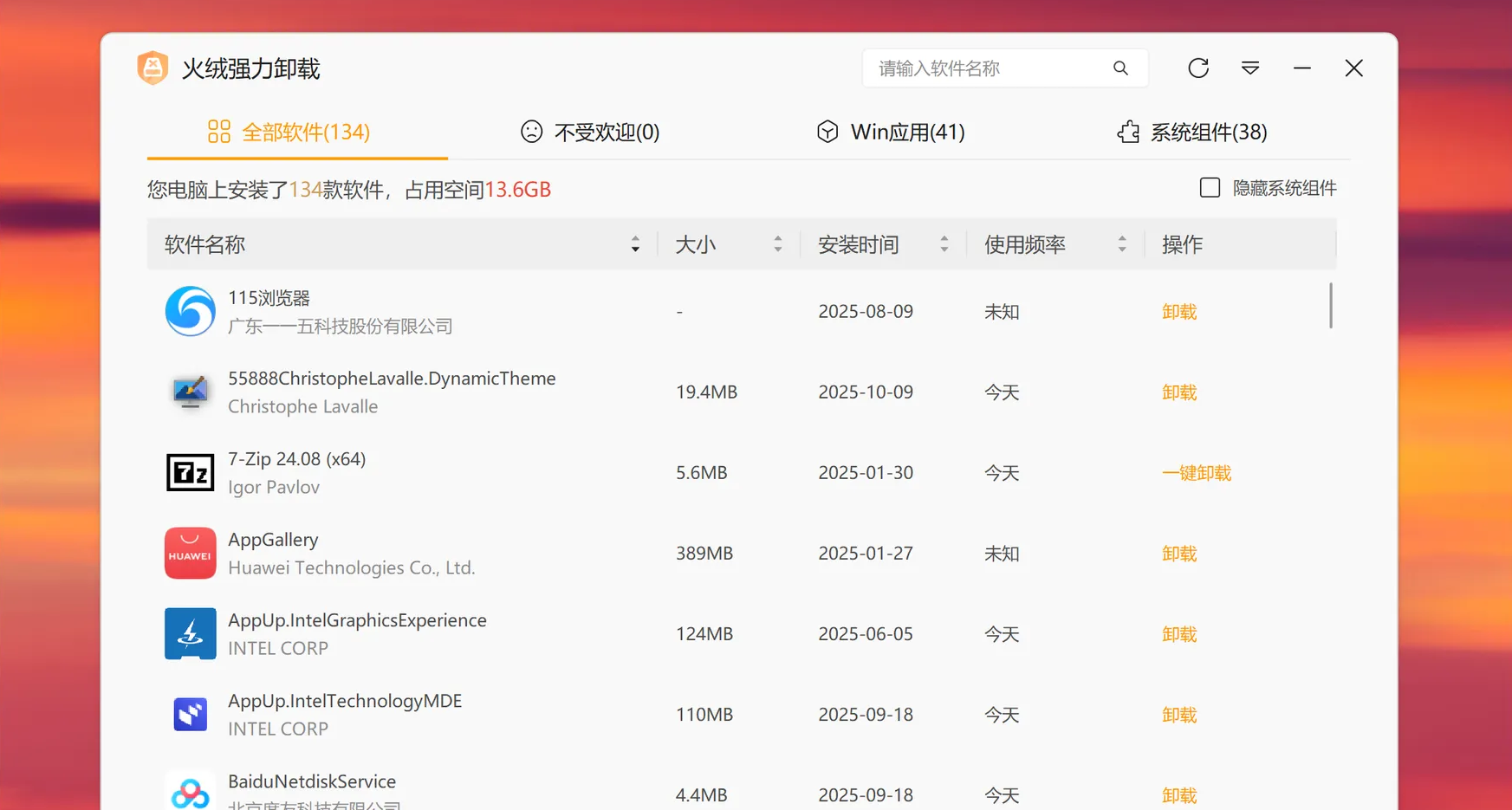Open the filter icon near window controls
The width and height of the screenshot is (1512, 810).
tap(1249, 68)
